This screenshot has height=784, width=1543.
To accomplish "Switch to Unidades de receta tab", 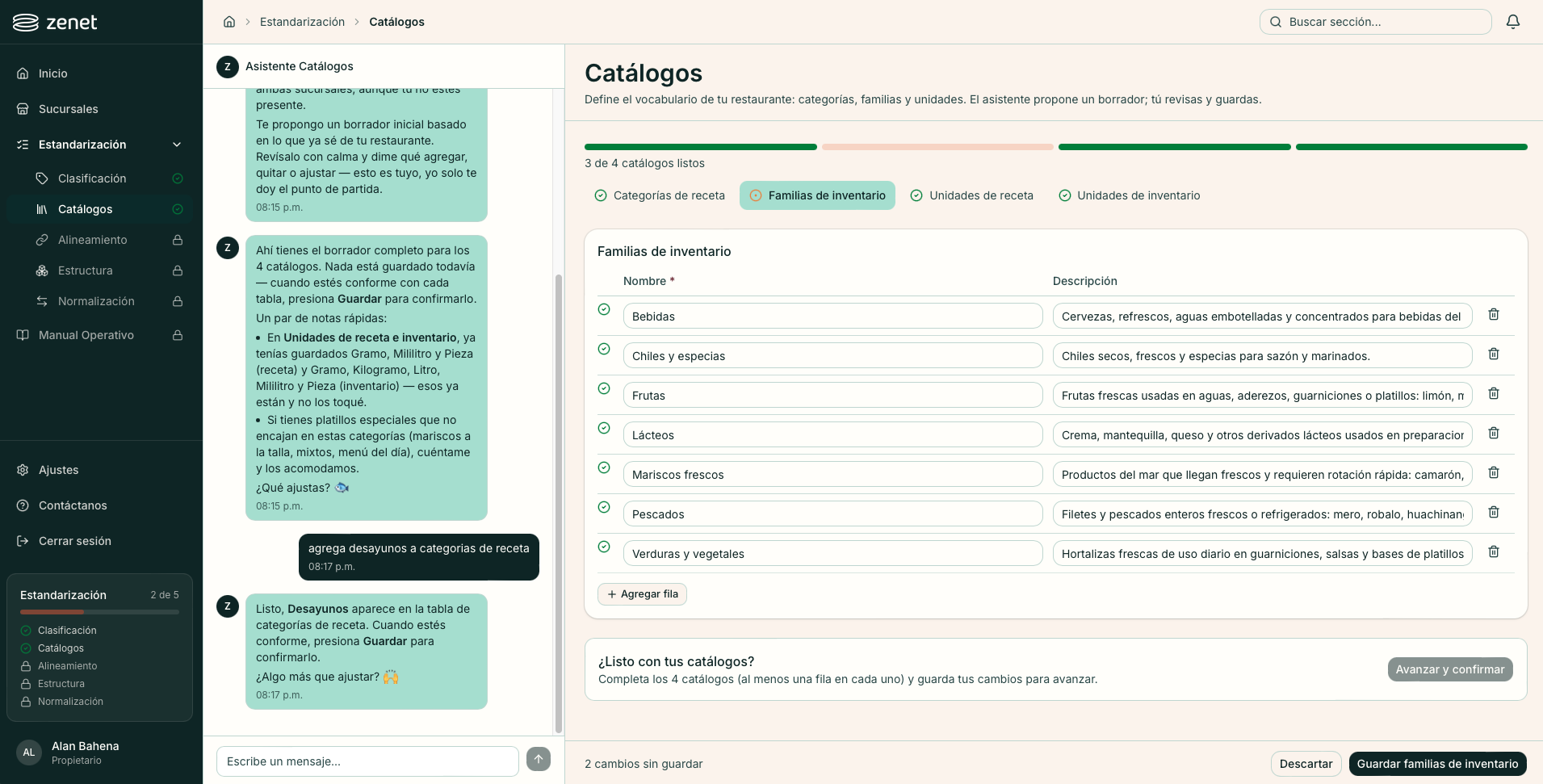I will pyautogui.click(x=971, y=195).
